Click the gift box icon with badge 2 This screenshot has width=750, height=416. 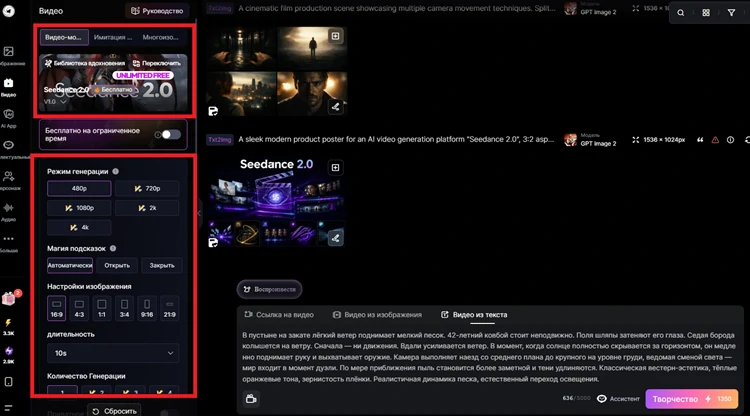9,298
